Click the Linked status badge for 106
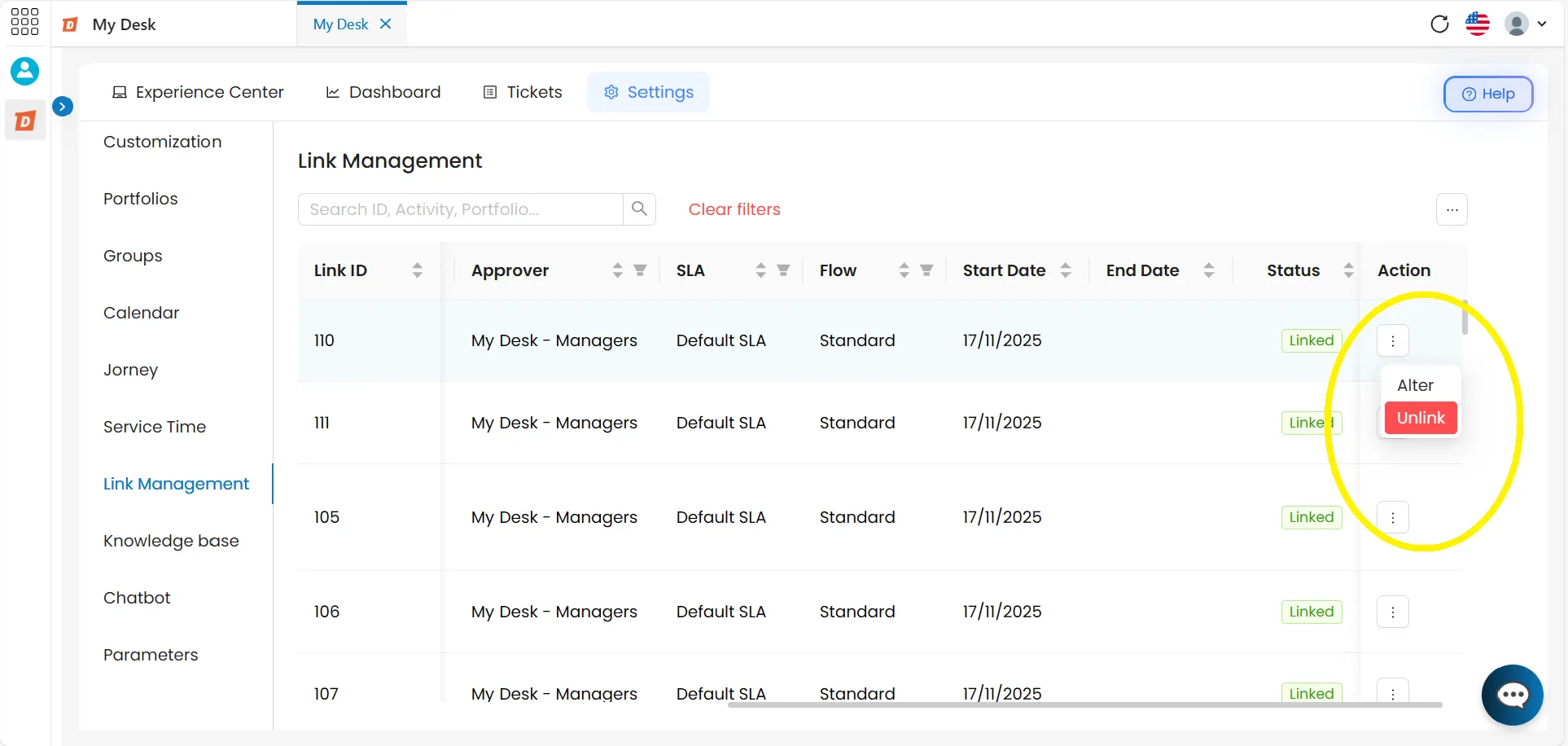Screen dimensions: 1568x746 [x=1312, y=612]
